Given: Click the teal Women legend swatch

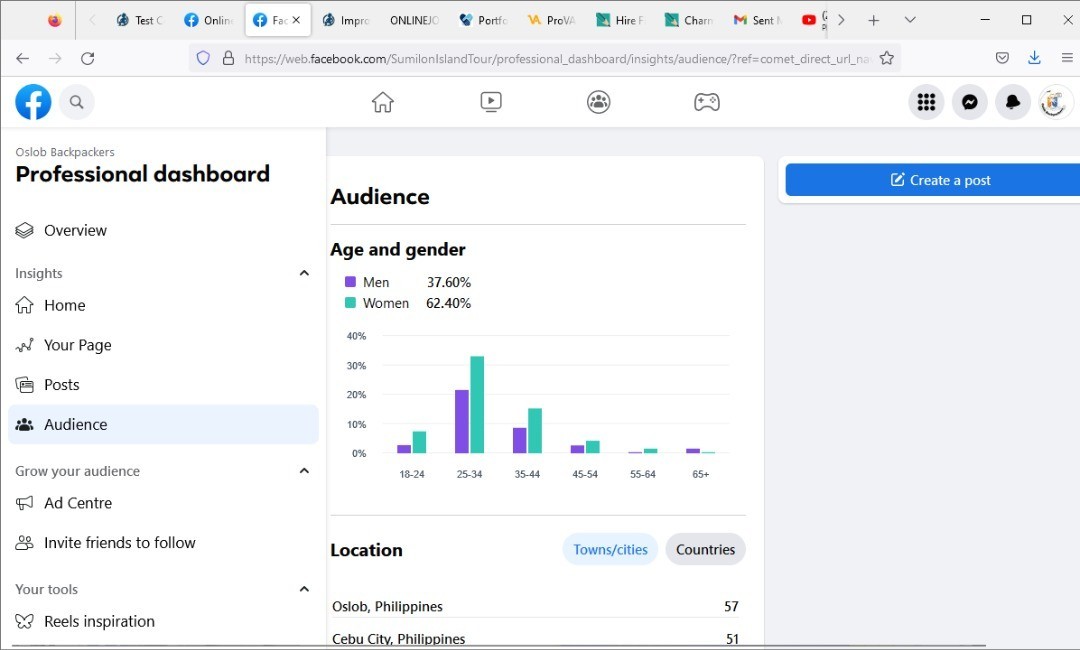Looking at the screenshot, I should (x=350, y=302).
